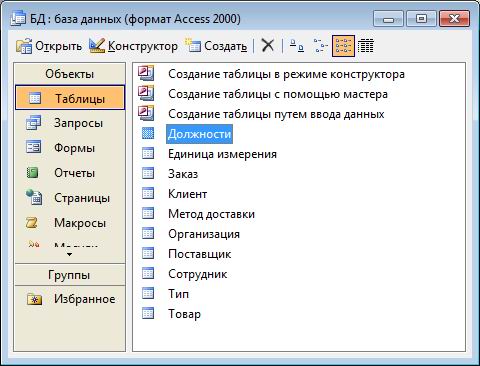Expand the objects list down arrow
Image resolution: width=480 pixels, height=366 pixels.
pyautogui.click(x=70, y=254)
